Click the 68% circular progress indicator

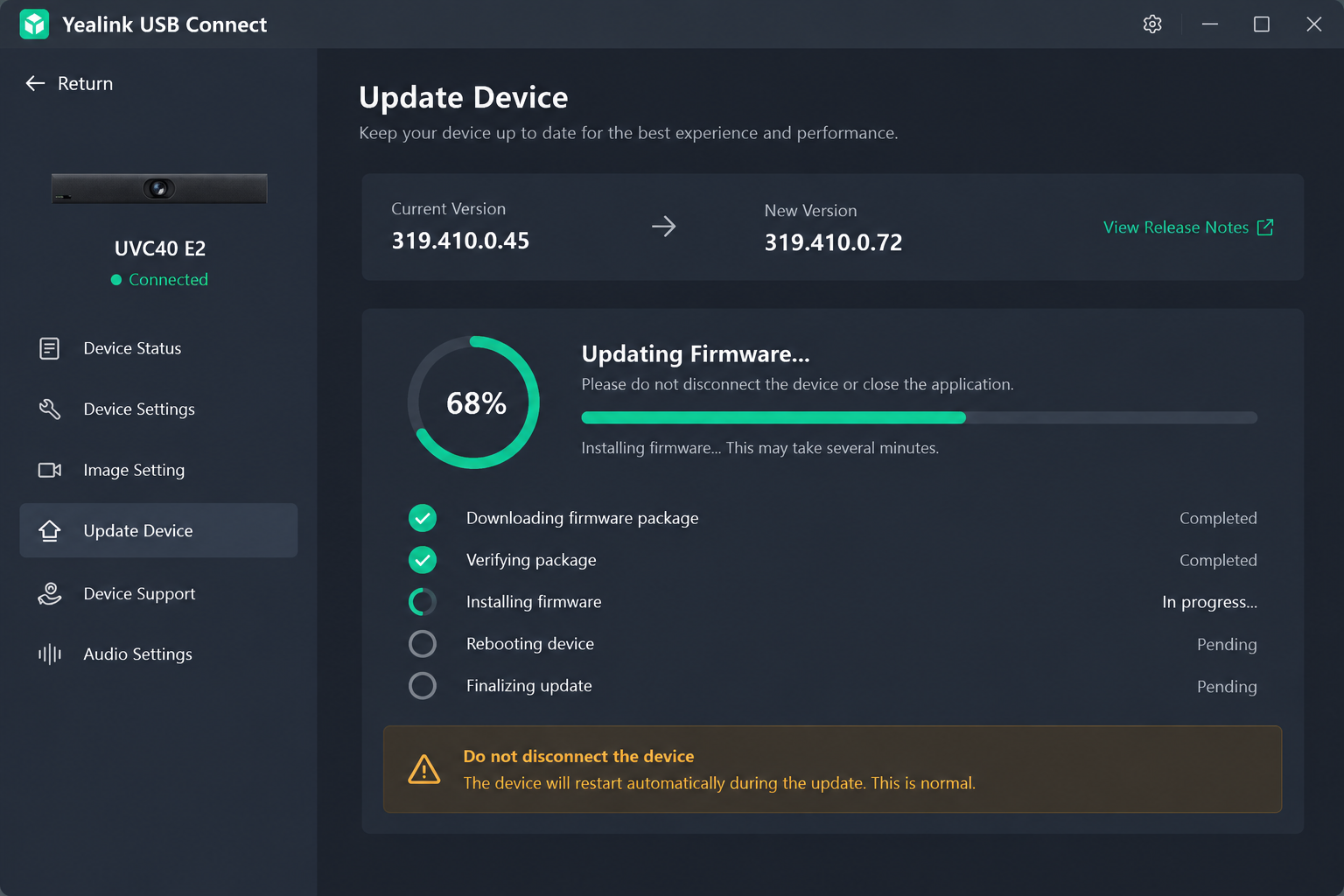tap(473, 402)
